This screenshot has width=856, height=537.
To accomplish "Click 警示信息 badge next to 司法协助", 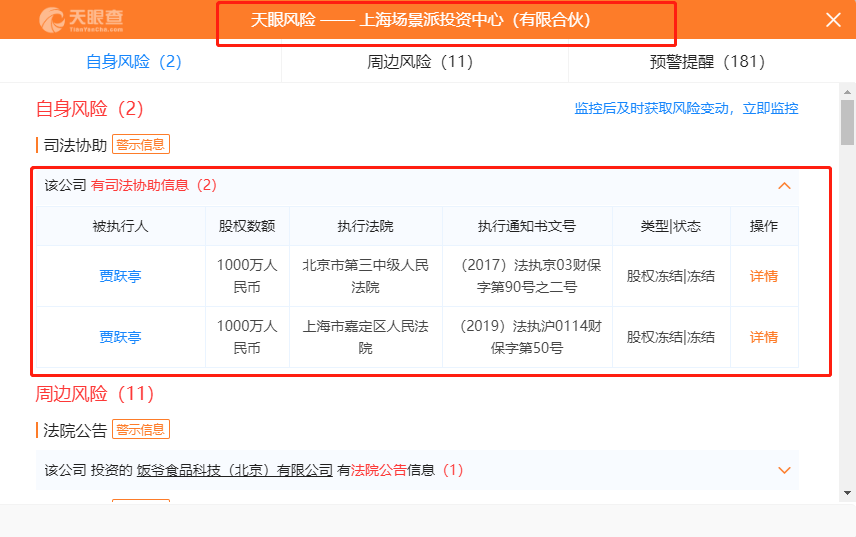I will coord(141,144).
